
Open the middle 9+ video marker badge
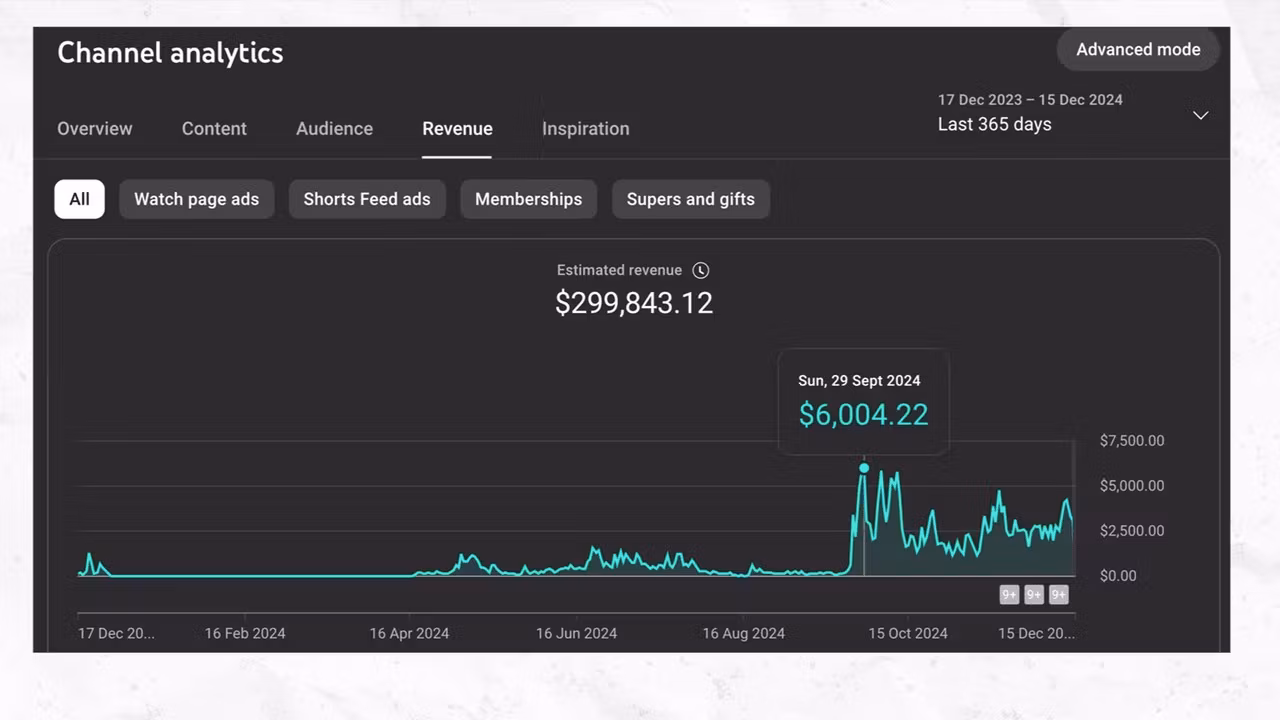[1034, 595]
